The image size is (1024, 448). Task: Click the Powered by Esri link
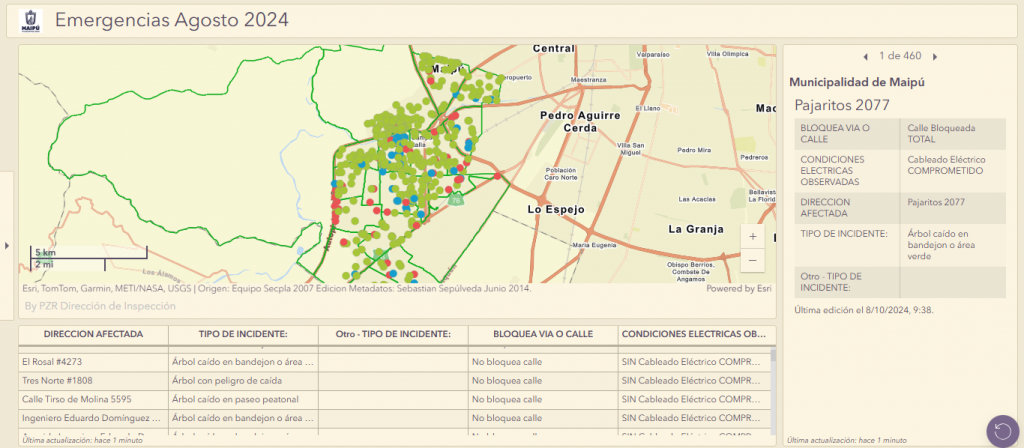click(738, 288)
